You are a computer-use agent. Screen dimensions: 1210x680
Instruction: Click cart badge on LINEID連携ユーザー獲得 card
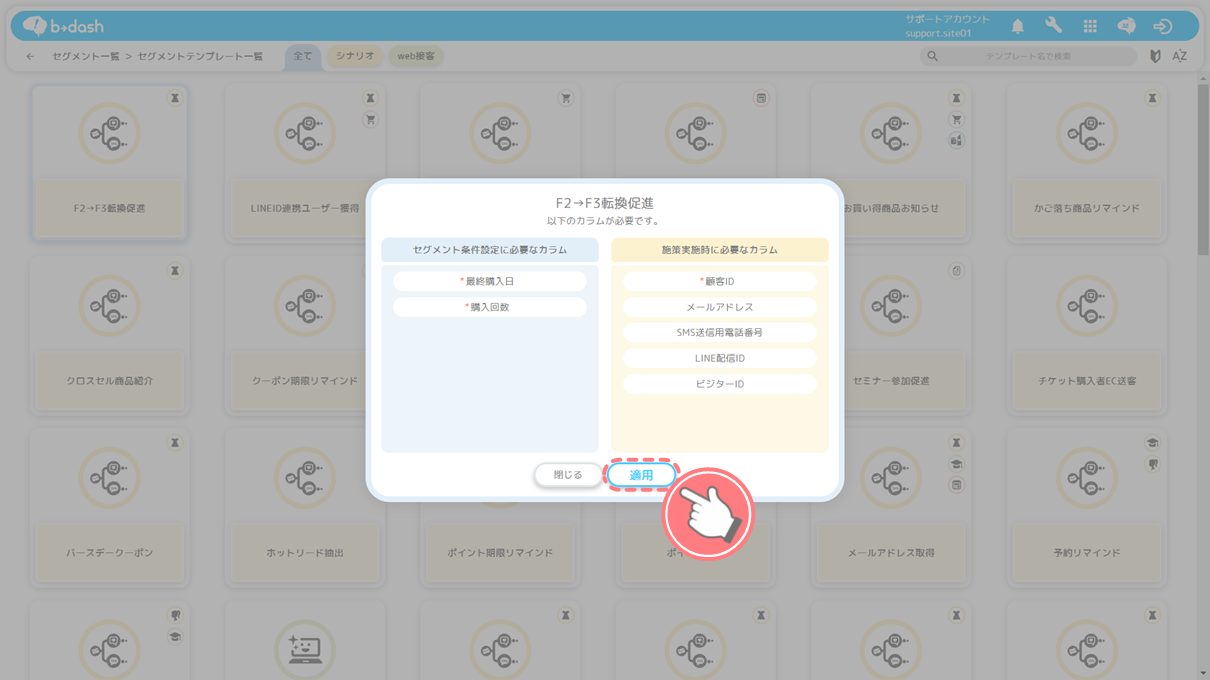point(370,120)
